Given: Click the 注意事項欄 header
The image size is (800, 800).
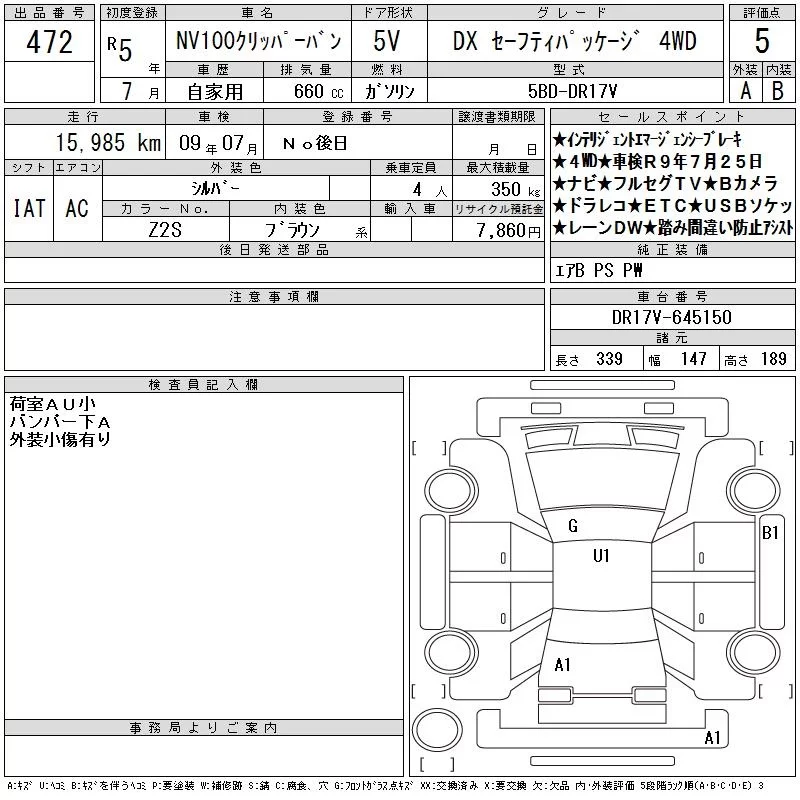Looking at the screenshot, I should [274, 297].
